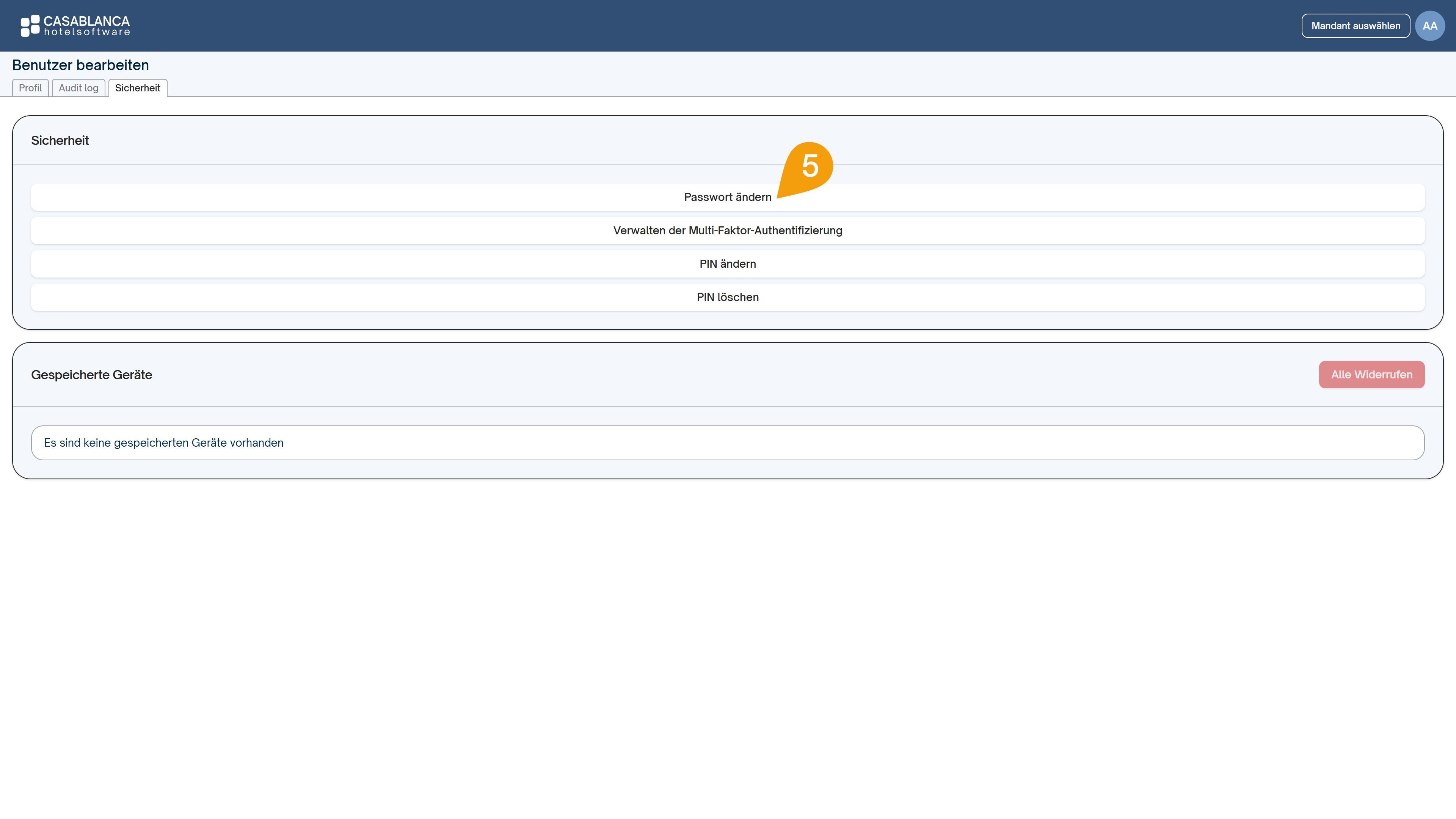Image resolution: width=1456 pixels, height=819 pixels.
Task: Click the Gespeicherte Geräte panel heading
Action: [91, 375]
